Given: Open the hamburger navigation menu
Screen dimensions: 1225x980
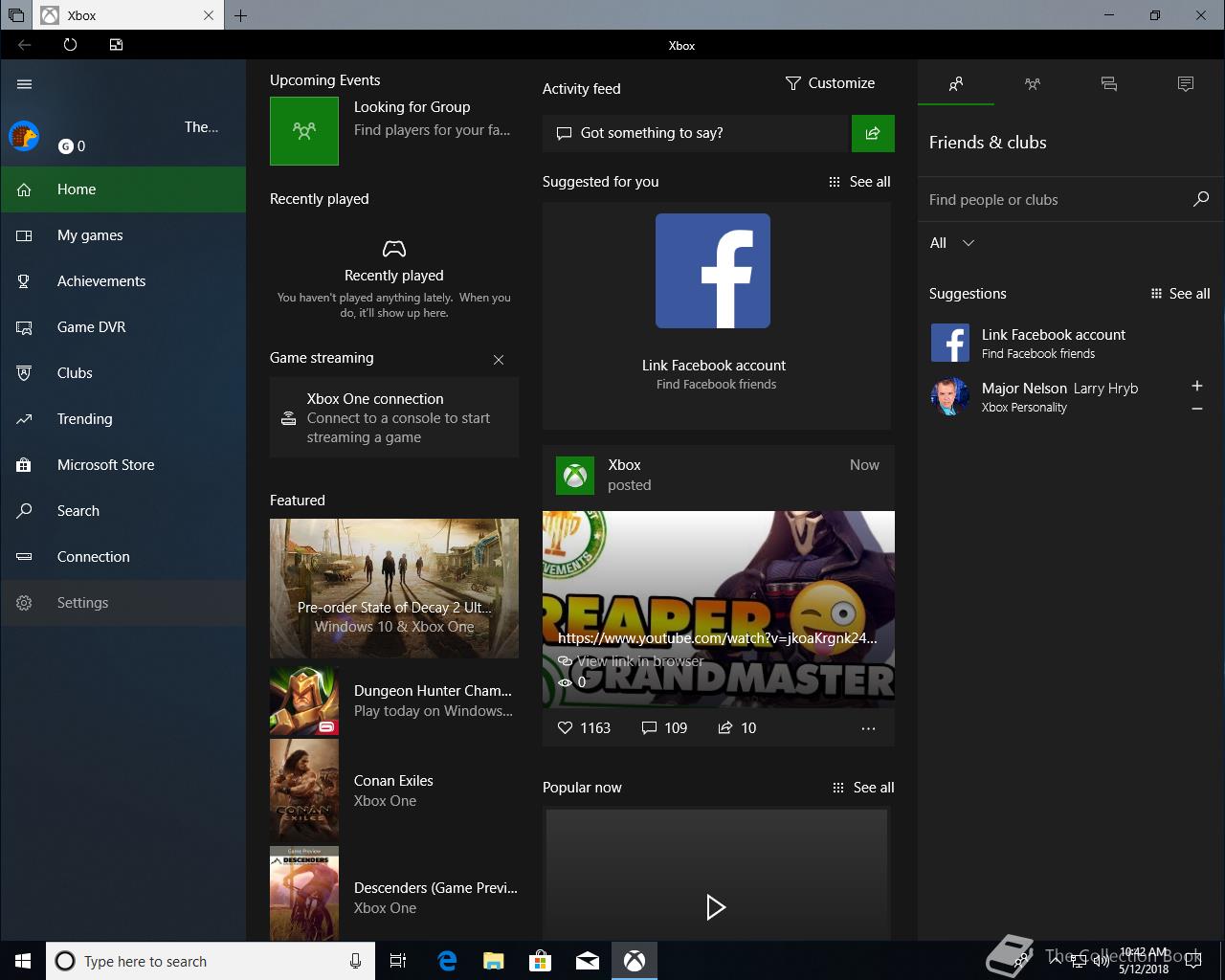Looking at the screenshot, I should pyautogui.click(x=25, y=84).
